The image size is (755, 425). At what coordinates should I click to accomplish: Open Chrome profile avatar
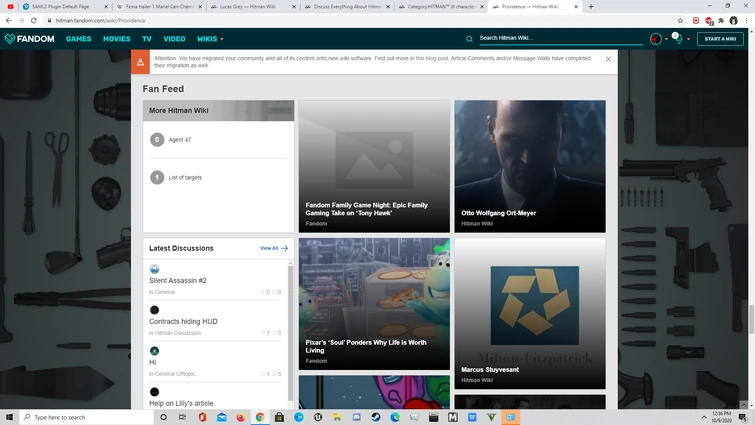(x=733, y=21)
